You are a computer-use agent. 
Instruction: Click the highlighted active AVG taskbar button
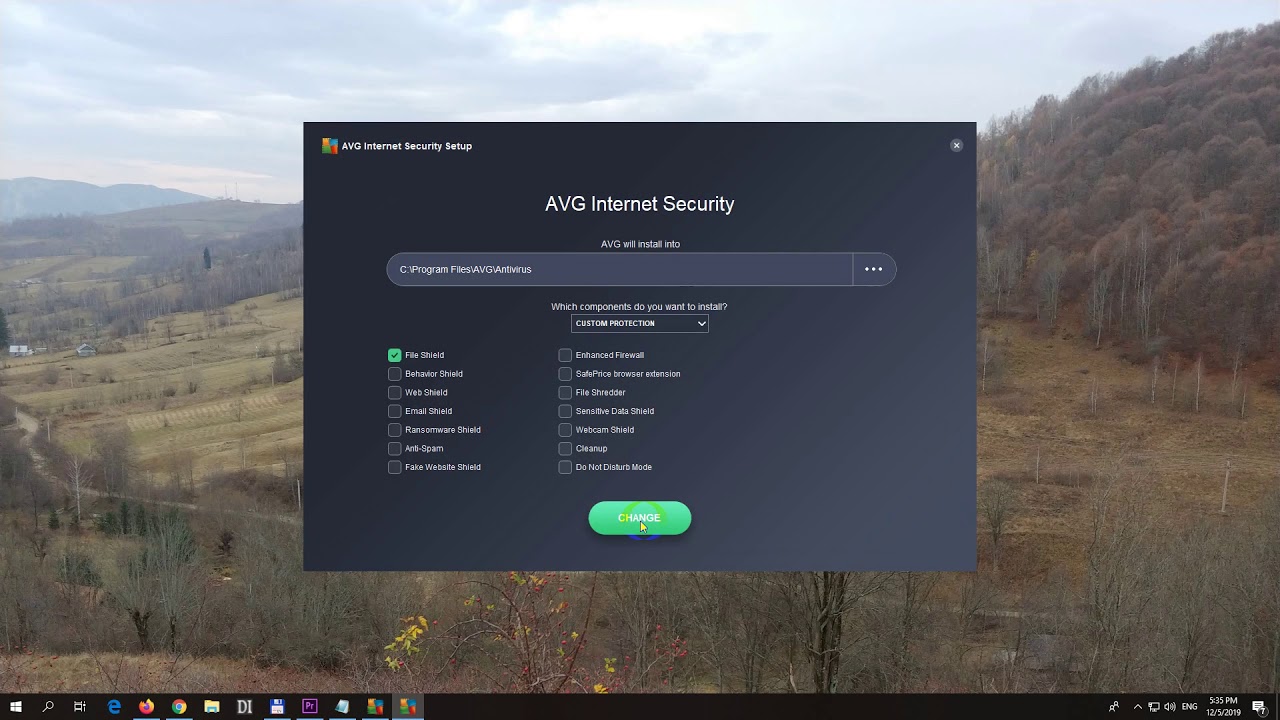pyautogui.click(x=408, y=706)
